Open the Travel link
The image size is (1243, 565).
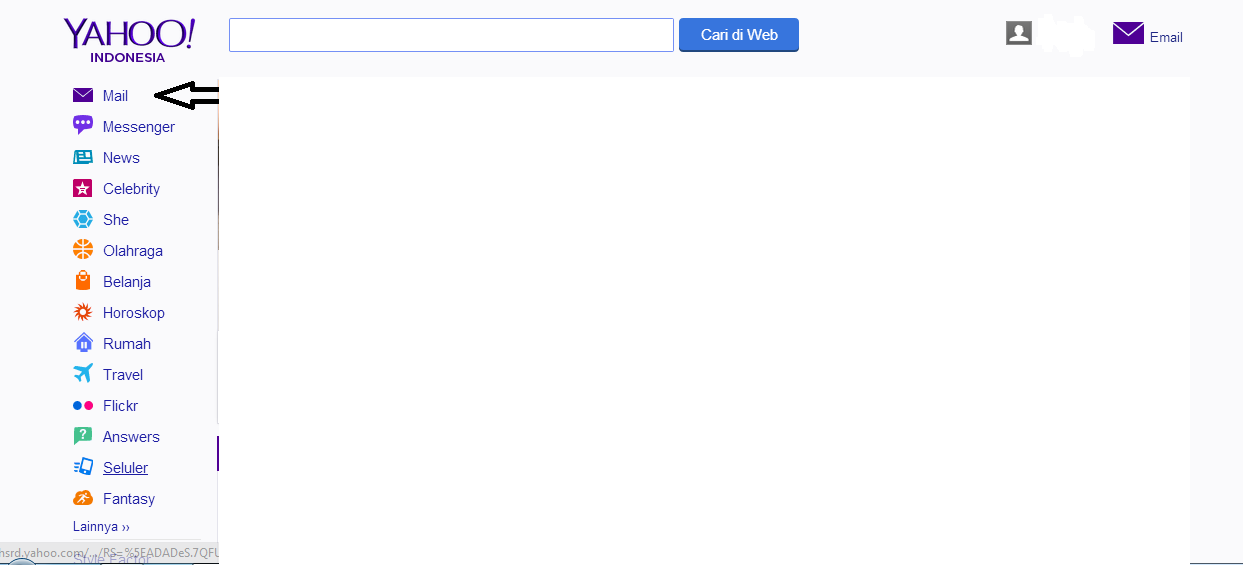tap(123, 375)
